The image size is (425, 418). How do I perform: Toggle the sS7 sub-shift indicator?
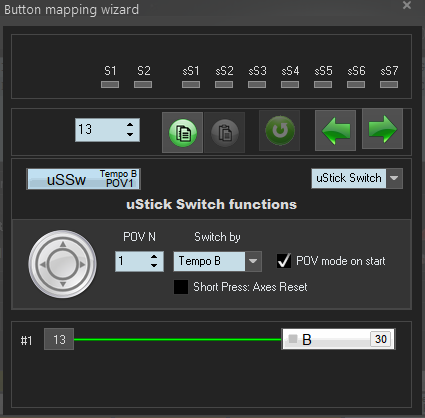point(389,85)
